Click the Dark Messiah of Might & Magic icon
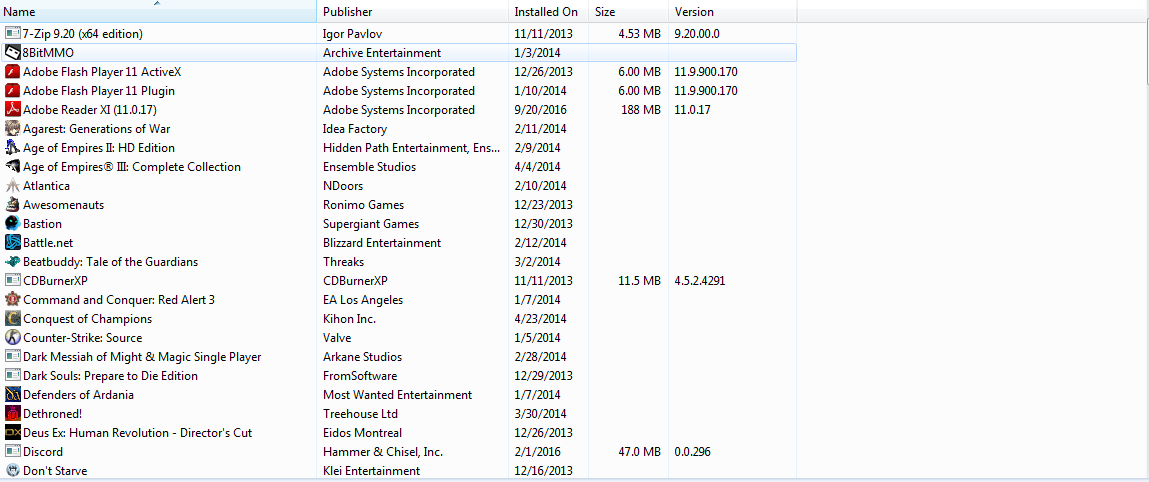The height and width of the screenshot is (482, 1149). pos(12,357)
